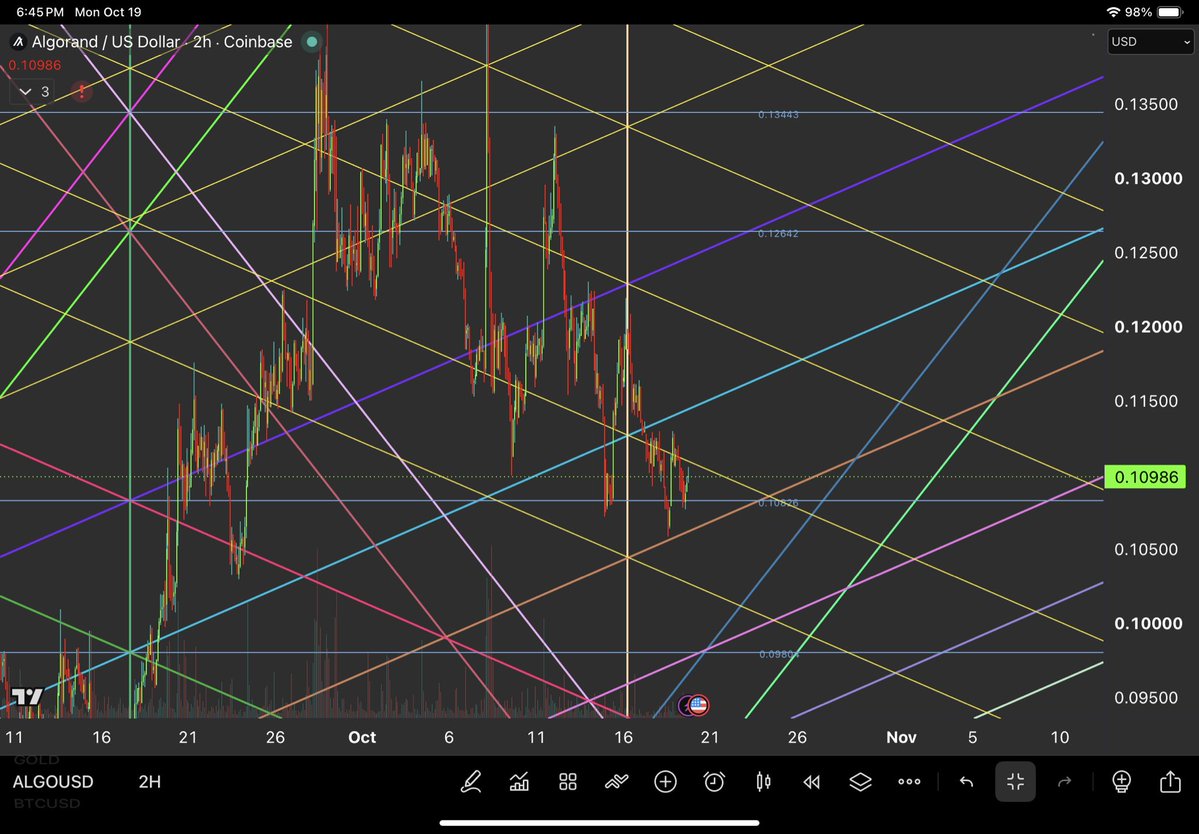Tap the 6:45 PM clock
Screen dimensions: 1199x834
pos(40,12)
